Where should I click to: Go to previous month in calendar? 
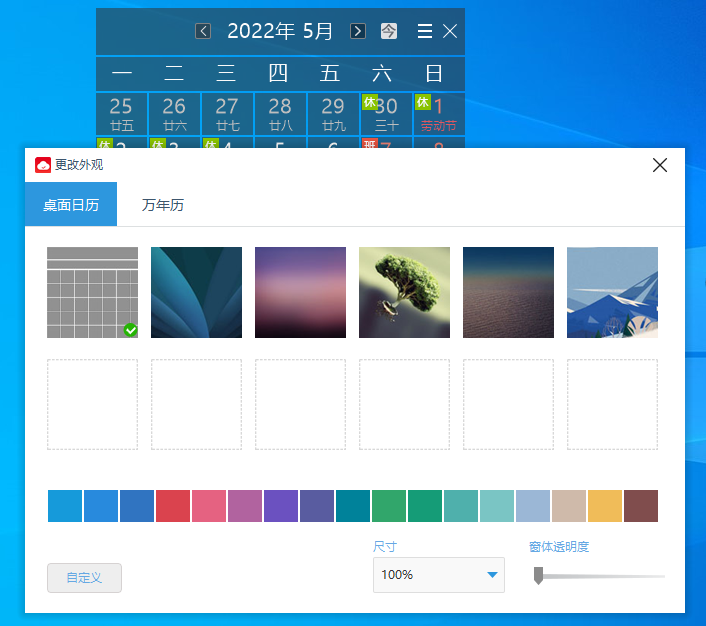coord(203,31)
